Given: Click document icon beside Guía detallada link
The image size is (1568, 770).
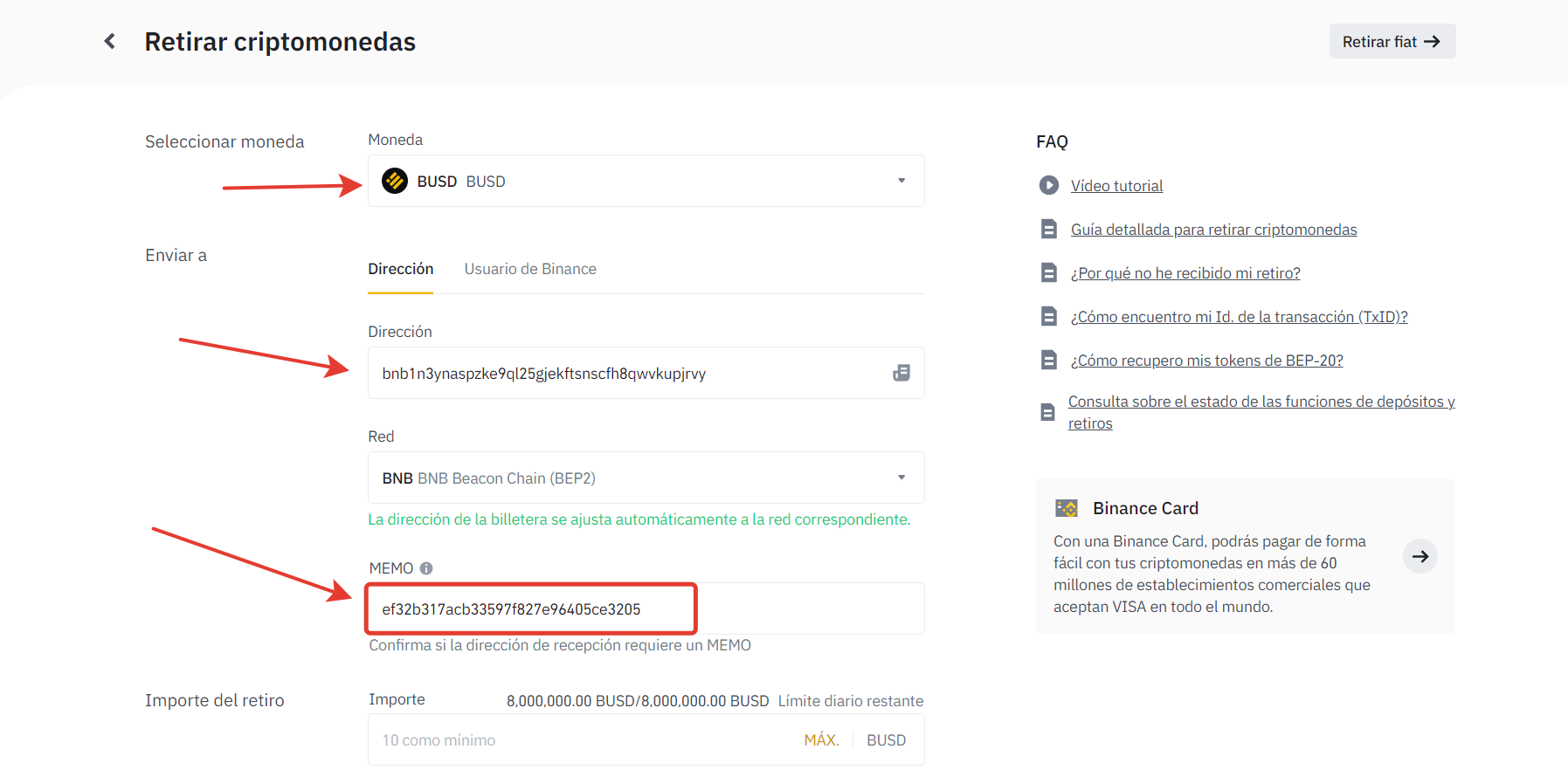Looking at the screenshot, I should (x=1048, y=229).
